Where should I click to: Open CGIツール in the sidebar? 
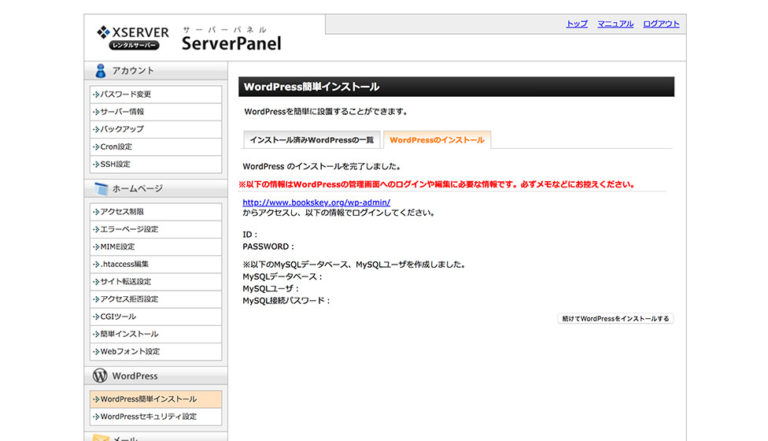point(156,317)
